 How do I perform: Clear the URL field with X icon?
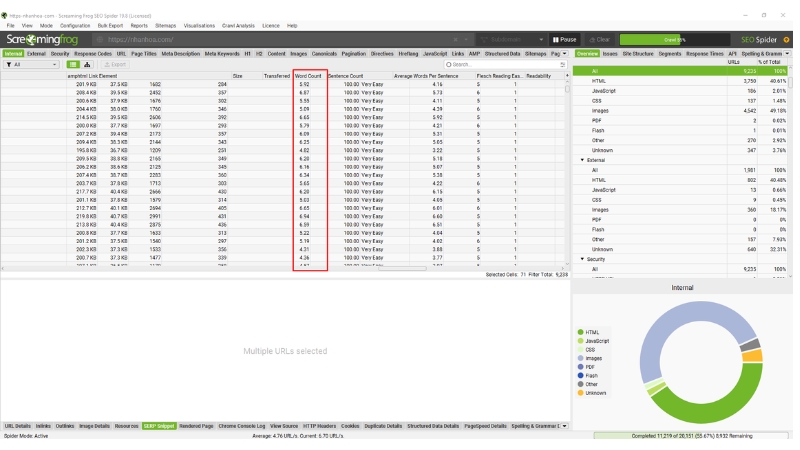click(456, 40)
